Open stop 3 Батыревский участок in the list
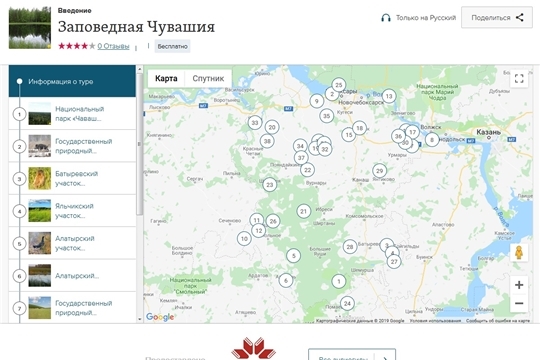The image size is (540, 360). click(72, 178)
